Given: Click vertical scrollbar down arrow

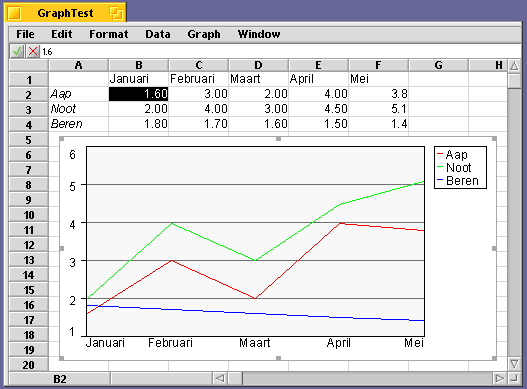Looking at the screenshot, I should [x=514, y=363].
